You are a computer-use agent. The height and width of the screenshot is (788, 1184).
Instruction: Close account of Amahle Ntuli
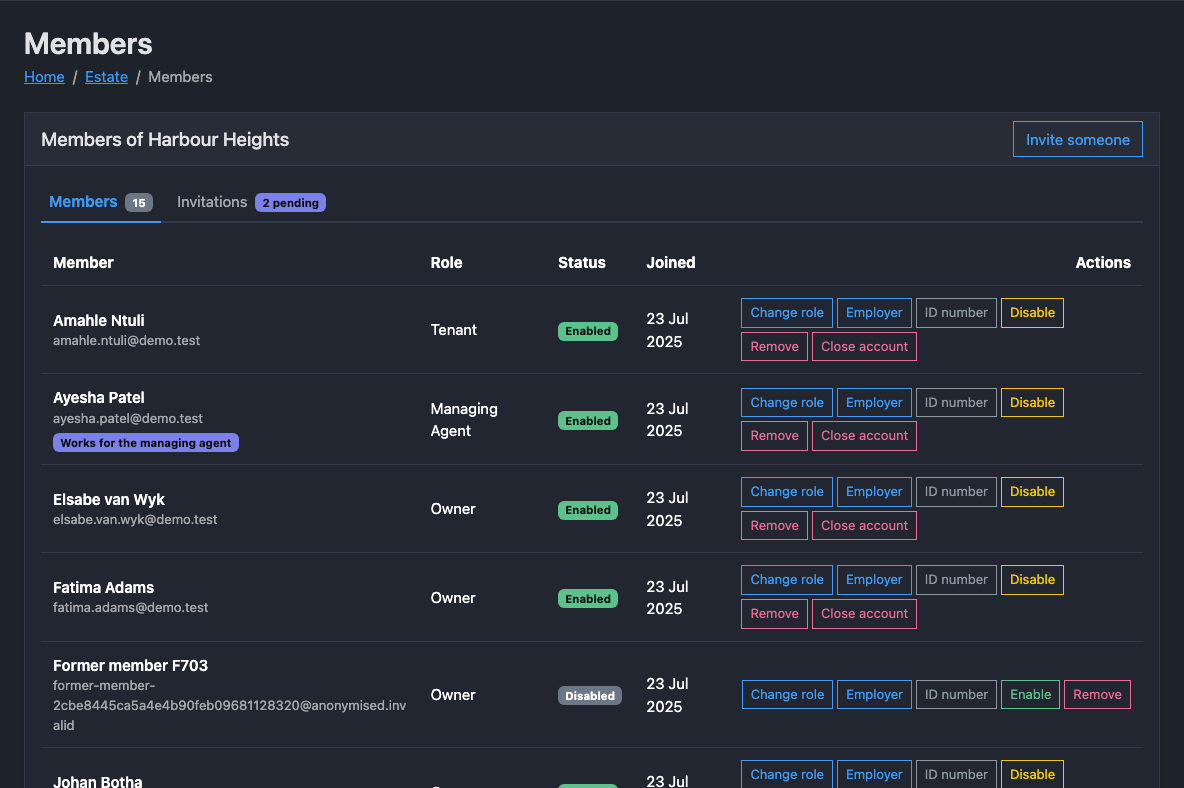864,346
